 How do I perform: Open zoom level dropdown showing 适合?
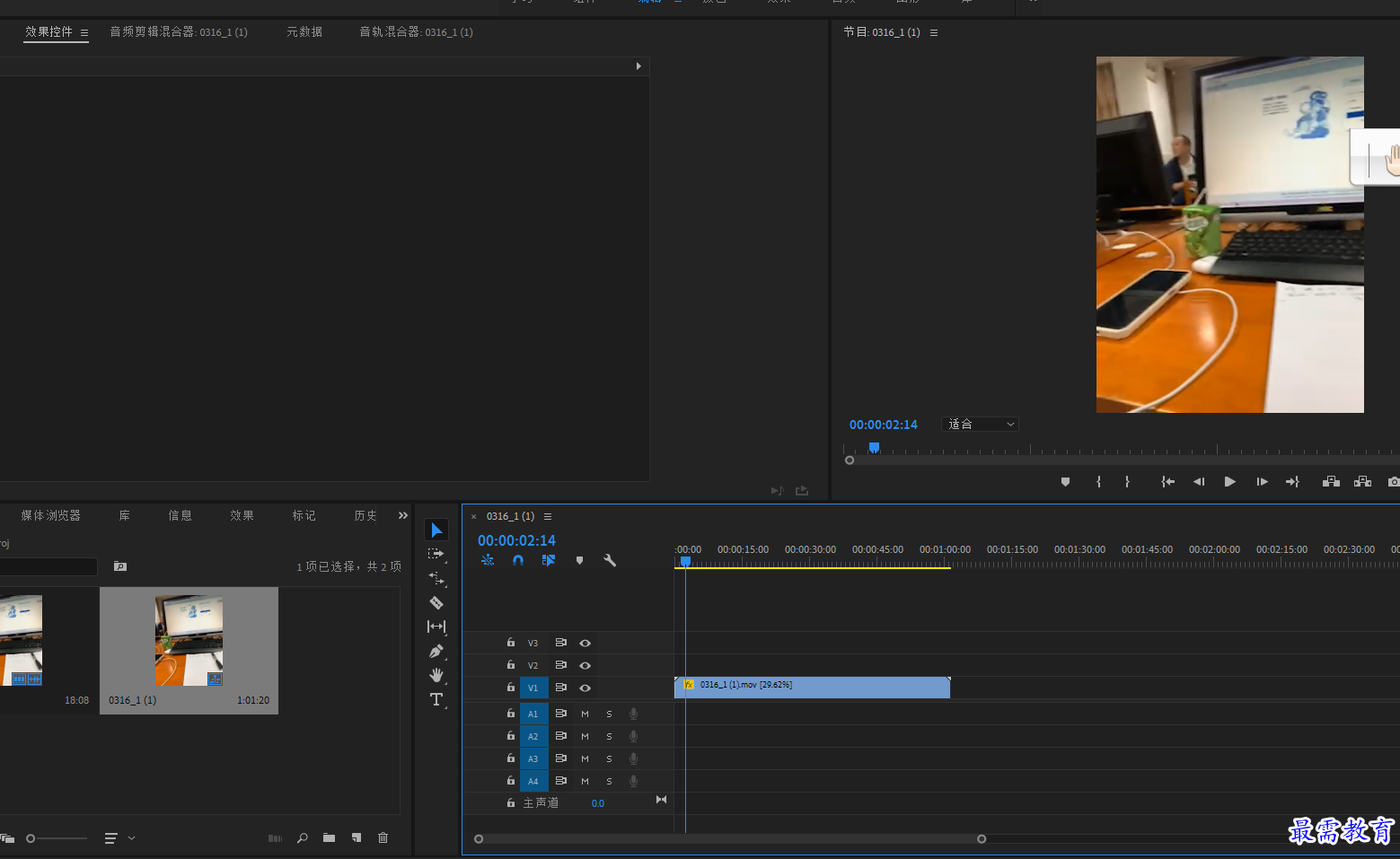[980, 424]
